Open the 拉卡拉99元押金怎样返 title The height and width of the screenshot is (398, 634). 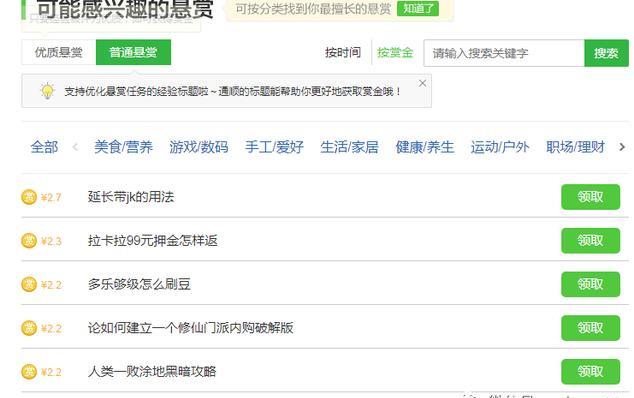pos(153,241)
